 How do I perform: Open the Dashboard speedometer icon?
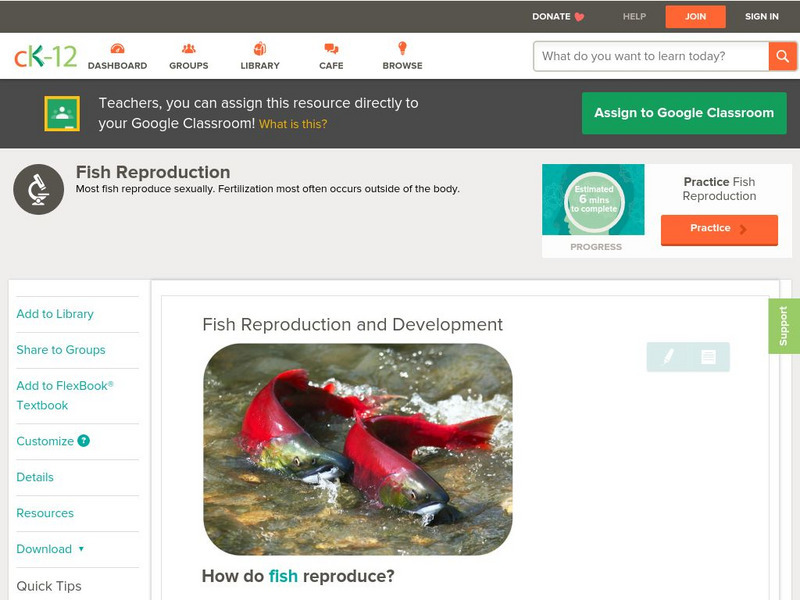[120, 47]
